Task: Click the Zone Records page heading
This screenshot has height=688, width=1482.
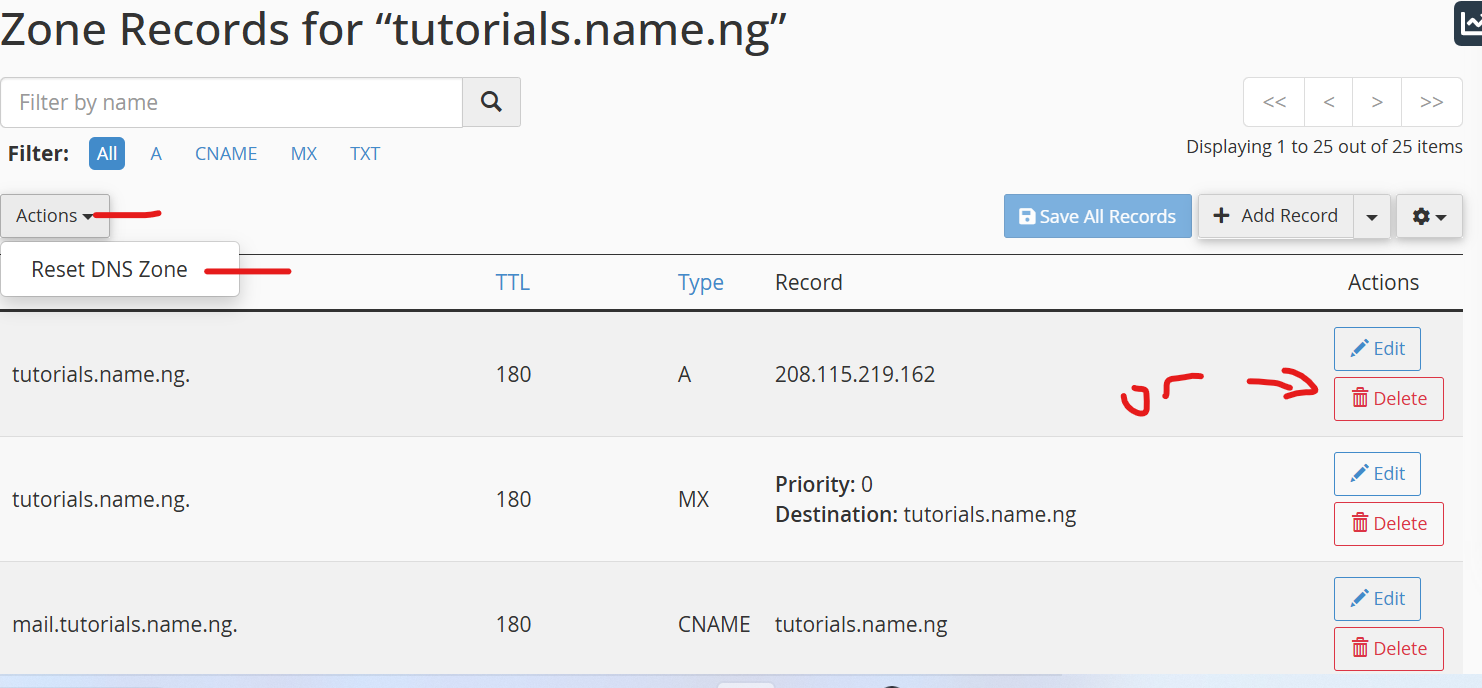Action: point(394,28)
